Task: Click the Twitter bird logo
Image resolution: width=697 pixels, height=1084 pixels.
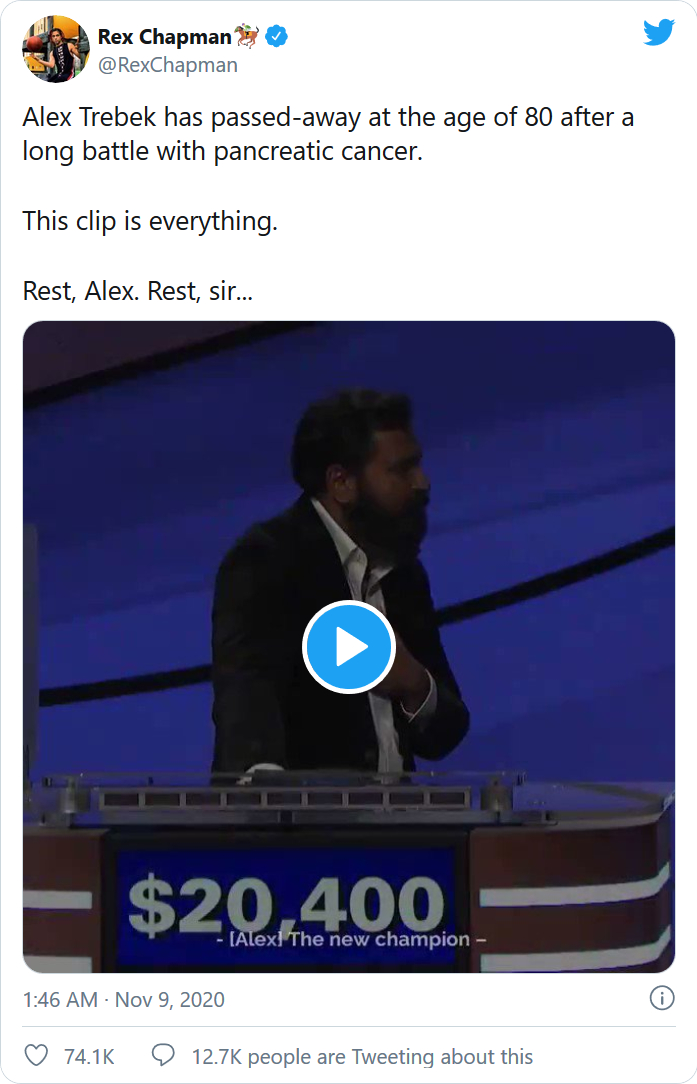Action: pos(659,33)
